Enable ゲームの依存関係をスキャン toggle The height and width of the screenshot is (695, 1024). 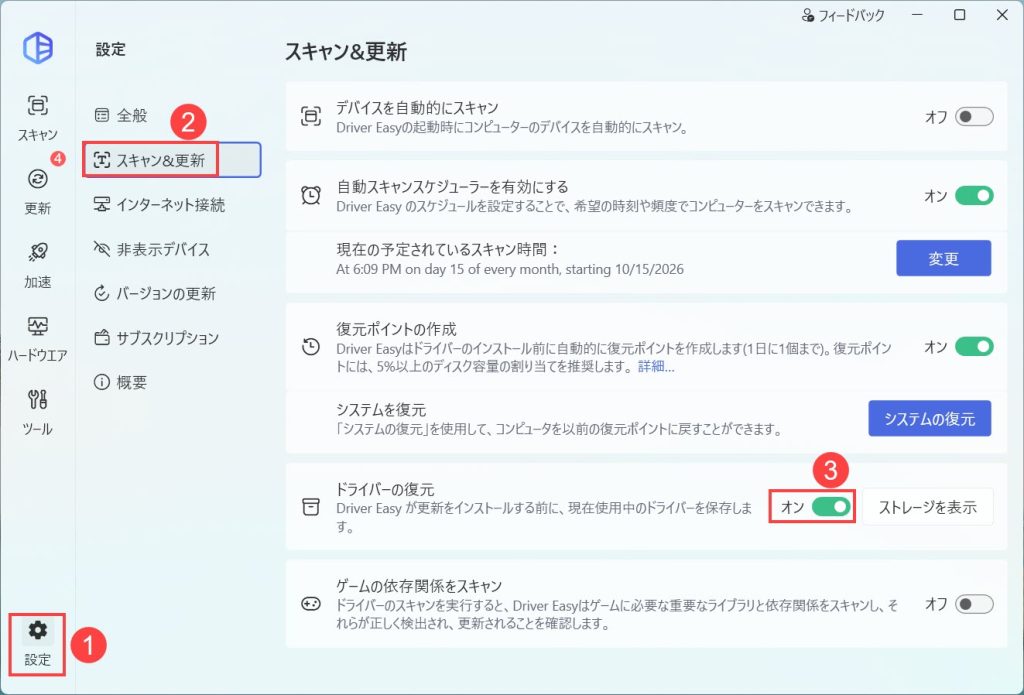coord(974,604)
